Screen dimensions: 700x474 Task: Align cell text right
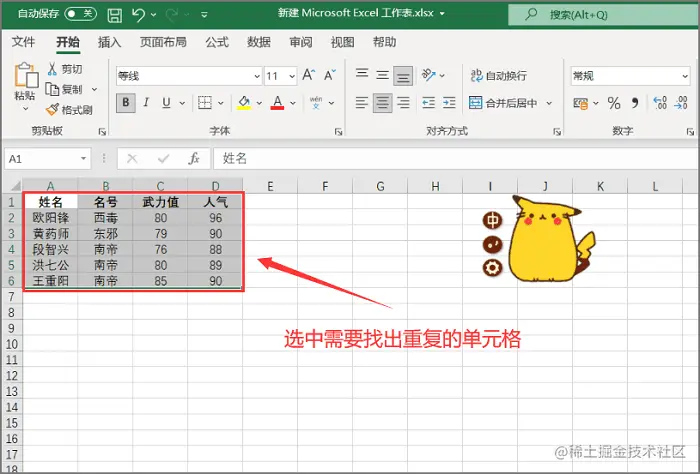coord(403,103)
